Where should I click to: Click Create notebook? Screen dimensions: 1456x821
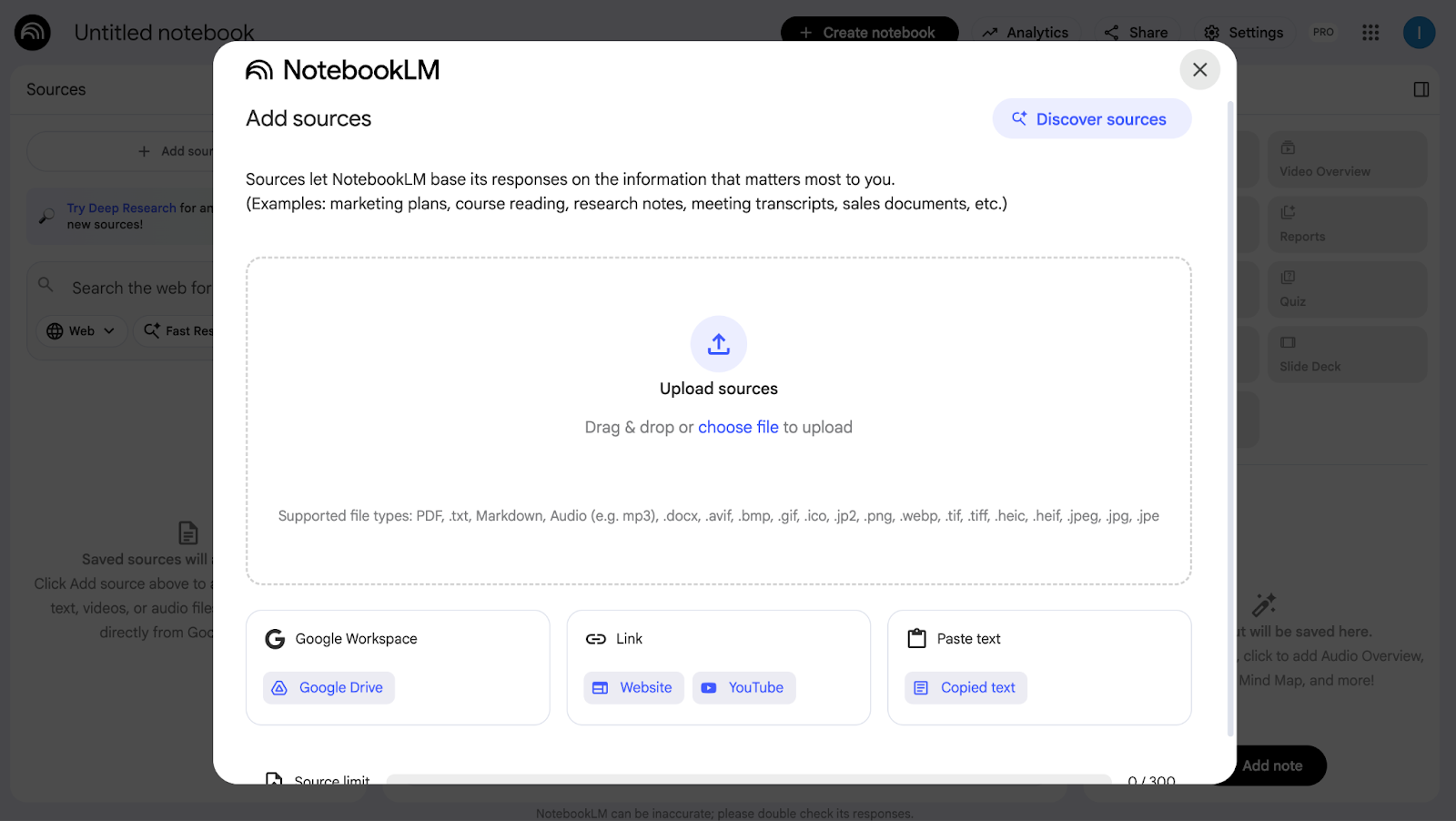[869, 32]
